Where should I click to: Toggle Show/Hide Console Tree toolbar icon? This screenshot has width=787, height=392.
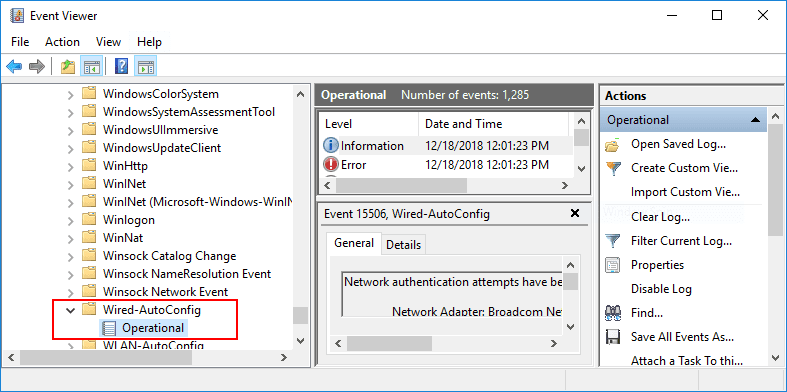click(x=91, y=66)
